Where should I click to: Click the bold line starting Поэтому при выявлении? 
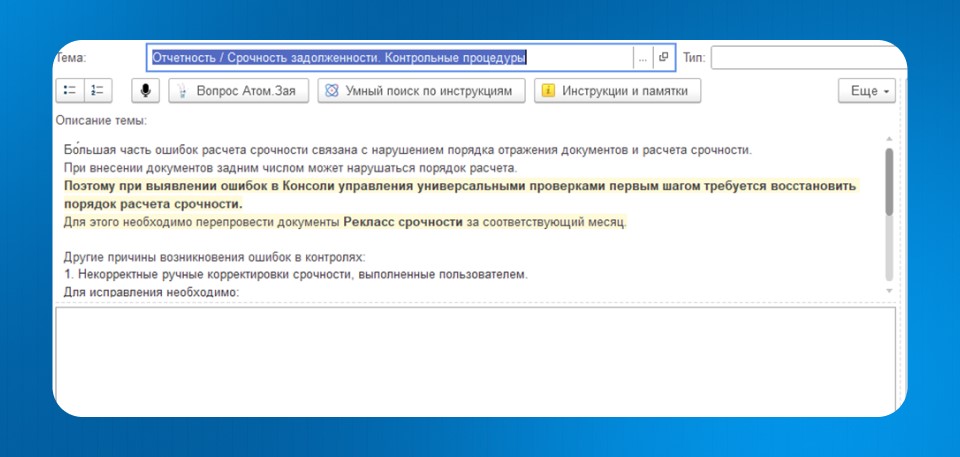point(460,194)
